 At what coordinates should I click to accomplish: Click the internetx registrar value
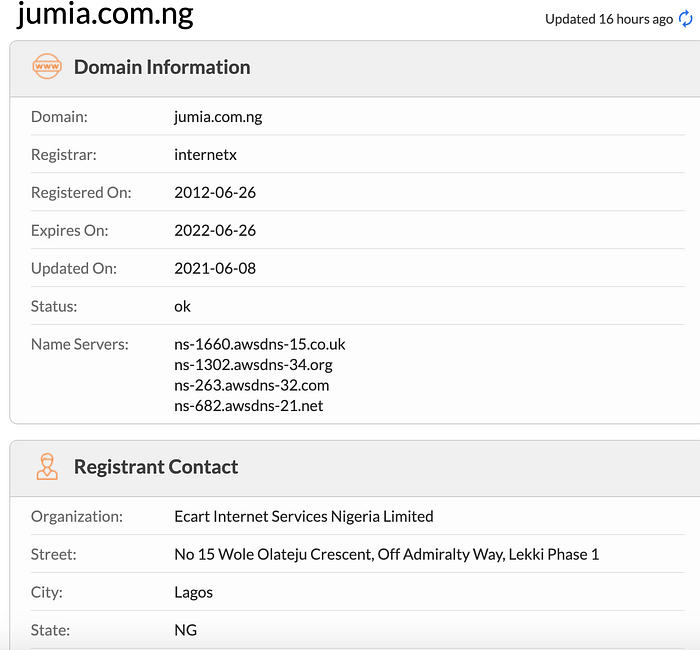pos(205,155)
